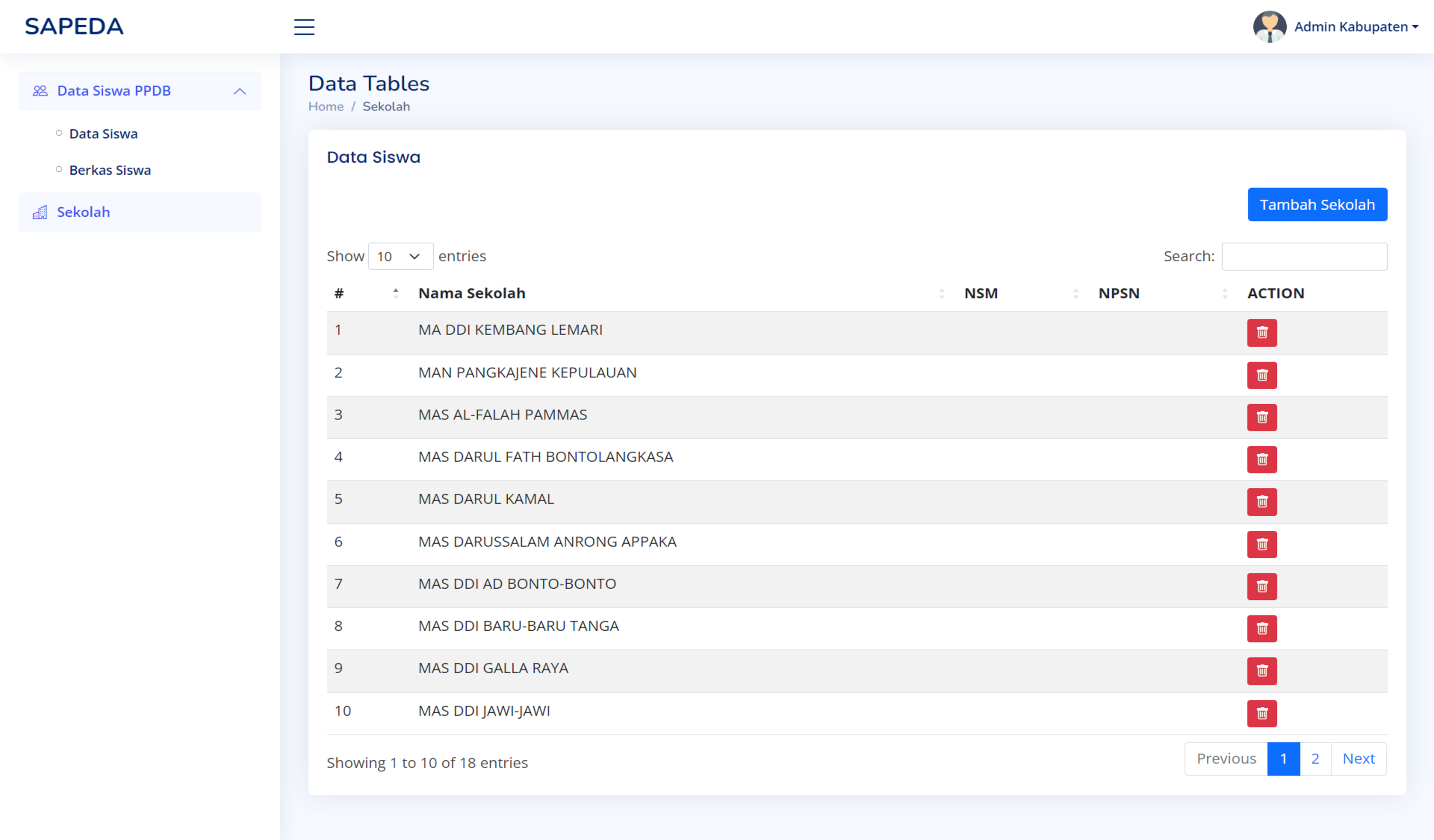Click trash icon for MAN PANGKAJENE KEPULAUAN

pyautogui.click(x=1261, y=375)
